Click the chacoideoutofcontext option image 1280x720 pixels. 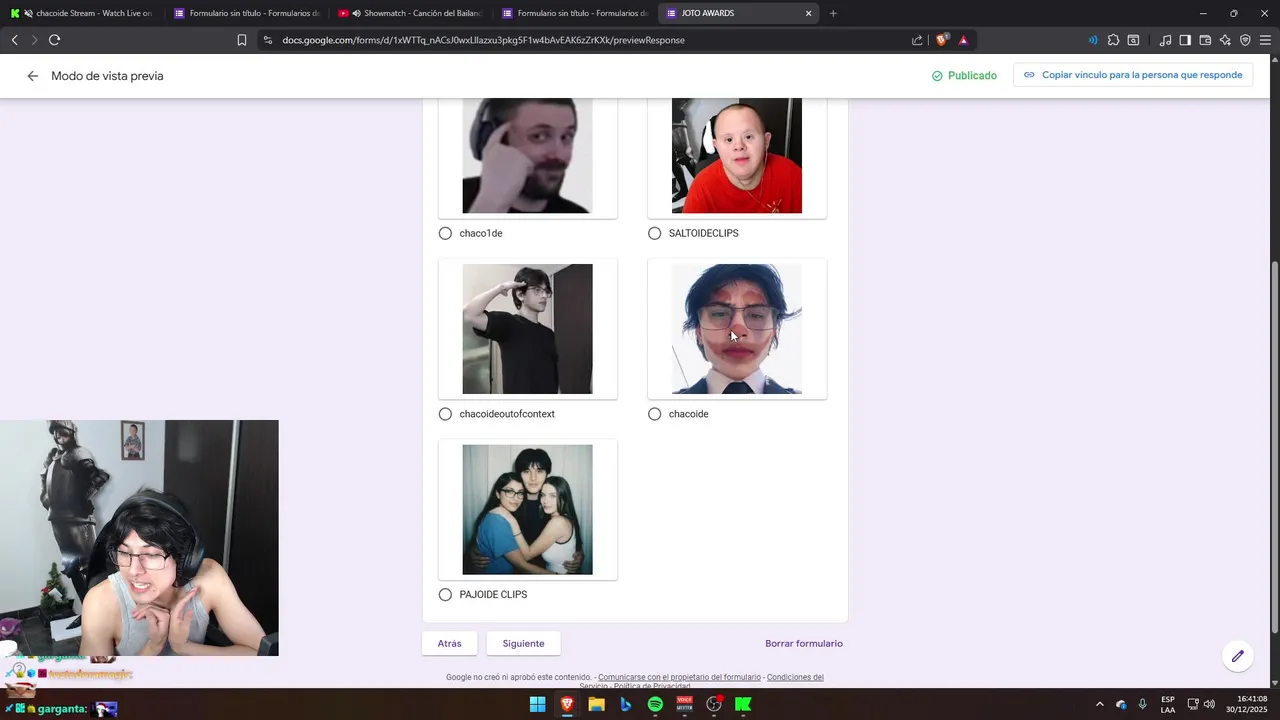[527, 329]
